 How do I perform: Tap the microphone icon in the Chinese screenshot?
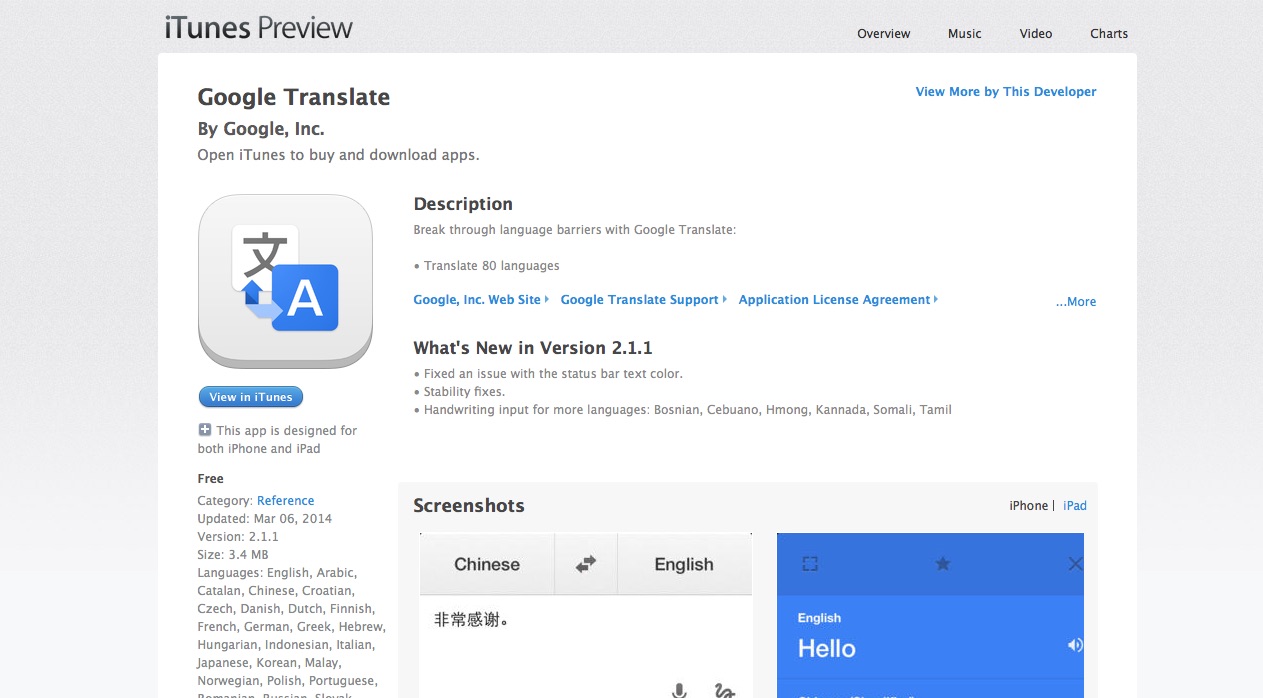(x=679, y=690)
